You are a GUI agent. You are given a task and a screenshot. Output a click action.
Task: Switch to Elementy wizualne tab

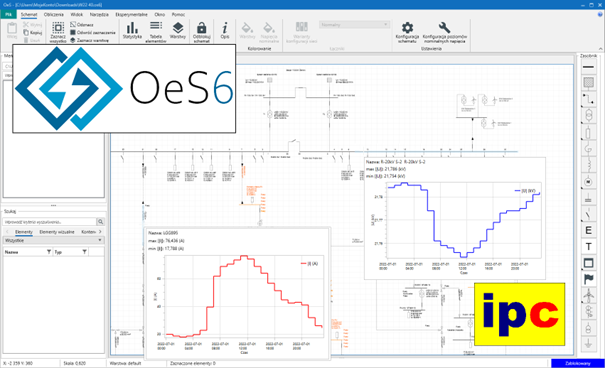pyautogui.click(x=57, y=232)
